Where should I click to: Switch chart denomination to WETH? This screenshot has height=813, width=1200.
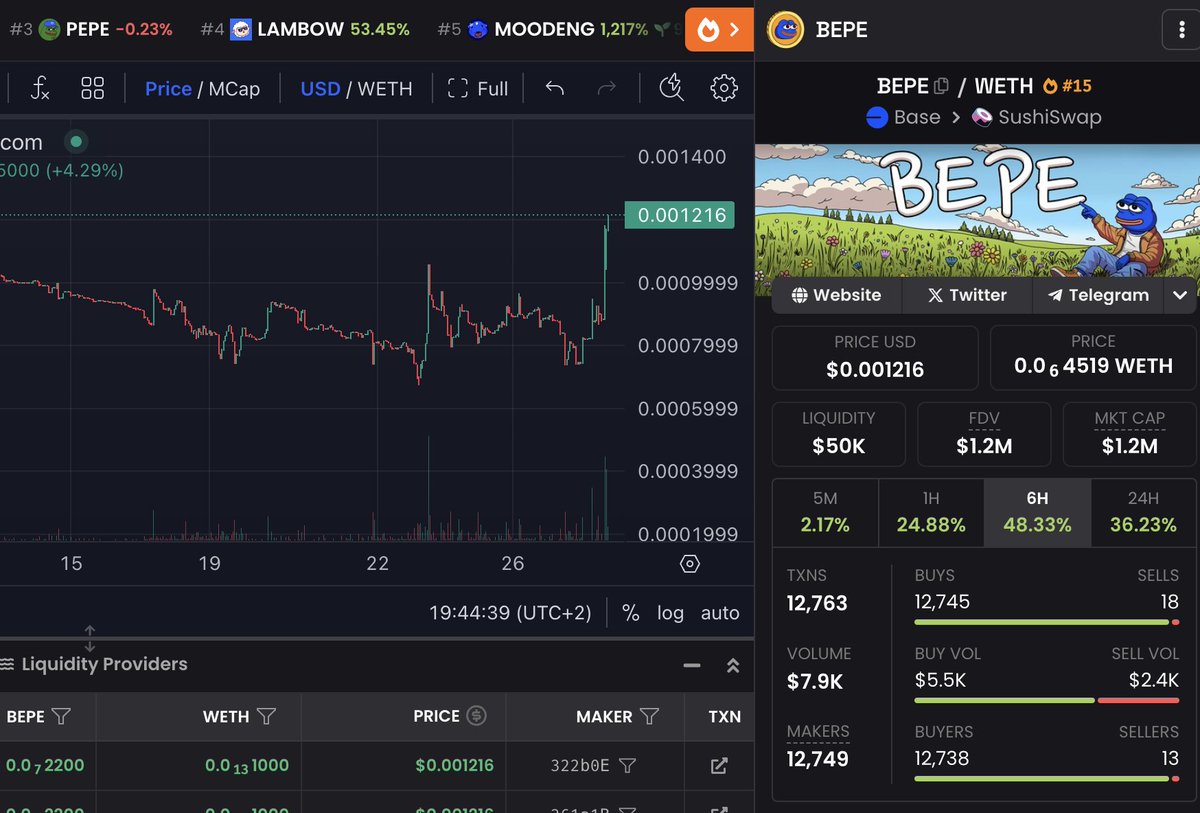pos(385,88)
